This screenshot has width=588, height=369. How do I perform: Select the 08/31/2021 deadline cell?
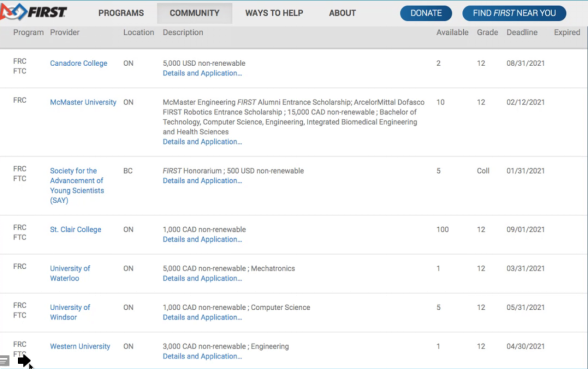(x=525, y=63)
